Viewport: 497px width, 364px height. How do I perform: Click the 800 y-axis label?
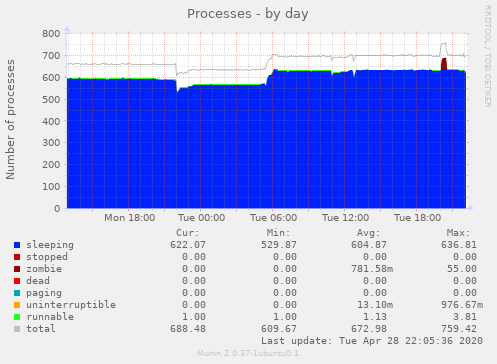(x=51, y=34)
